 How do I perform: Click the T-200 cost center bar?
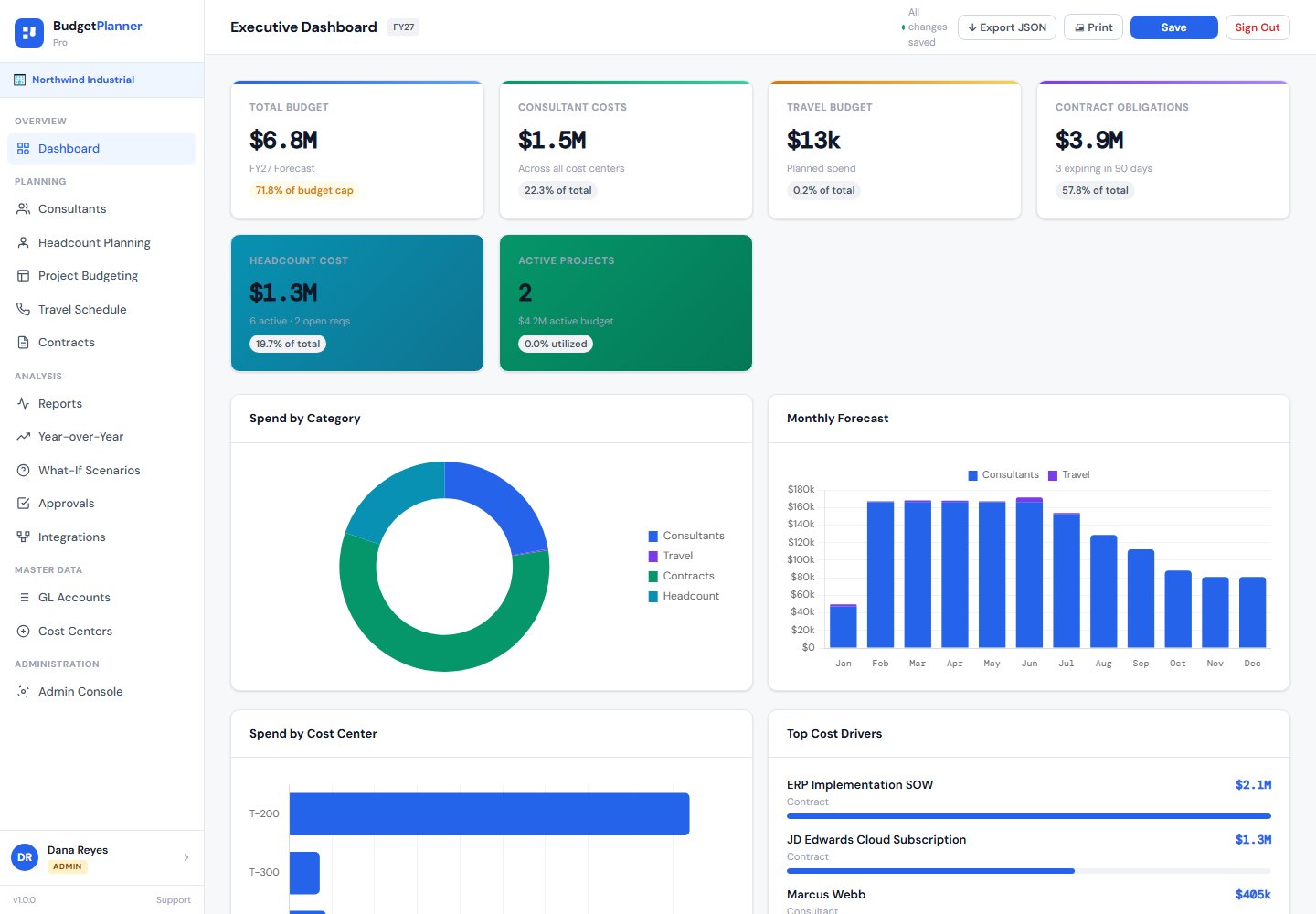point(489,813)
